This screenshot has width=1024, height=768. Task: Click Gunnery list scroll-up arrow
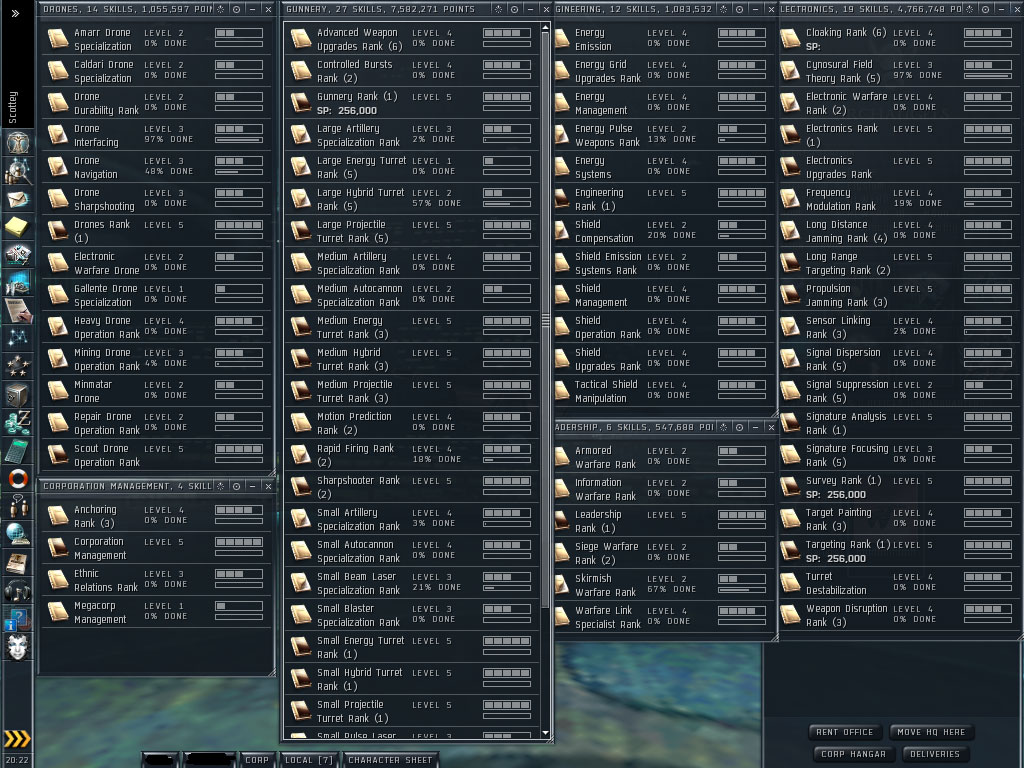tap(545, 29)
